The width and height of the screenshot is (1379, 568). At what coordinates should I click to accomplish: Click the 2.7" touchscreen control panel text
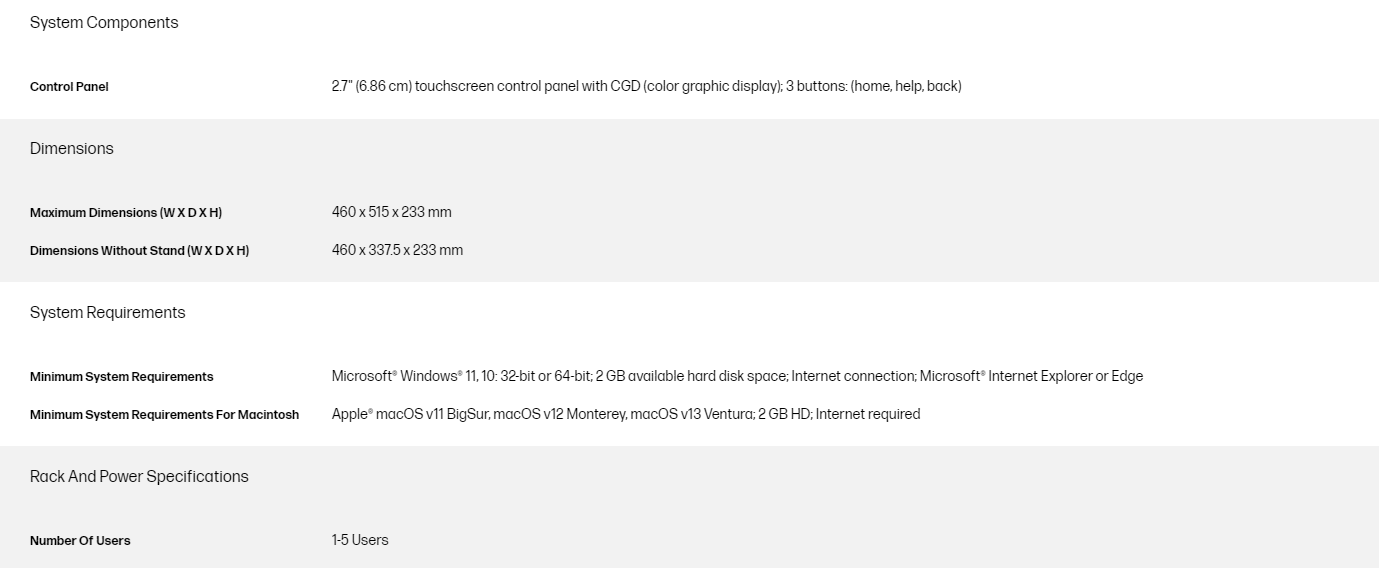coord(469,86)
